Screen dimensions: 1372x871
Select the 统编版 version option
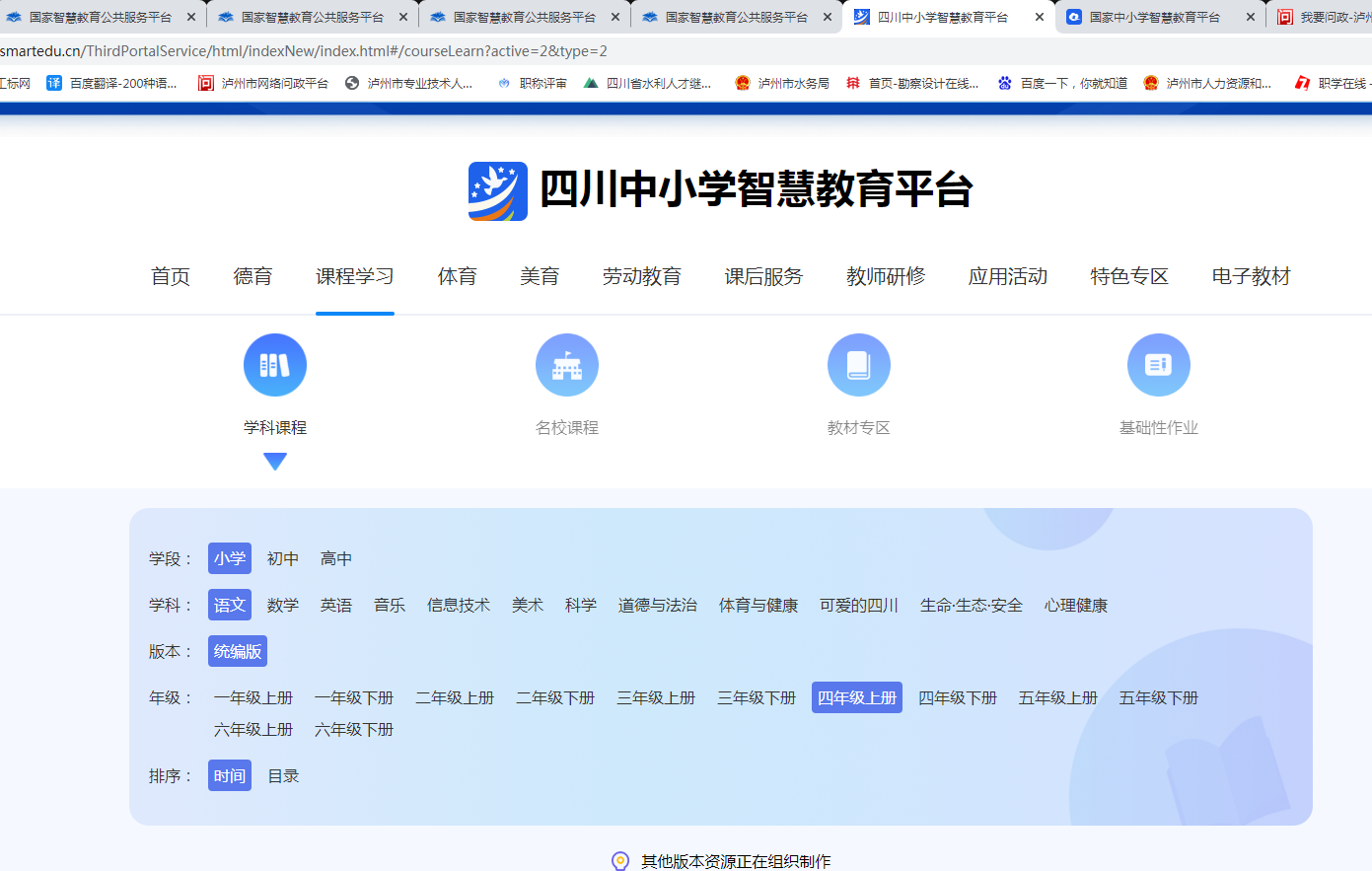pyautogui.click(x=238, y=651)
